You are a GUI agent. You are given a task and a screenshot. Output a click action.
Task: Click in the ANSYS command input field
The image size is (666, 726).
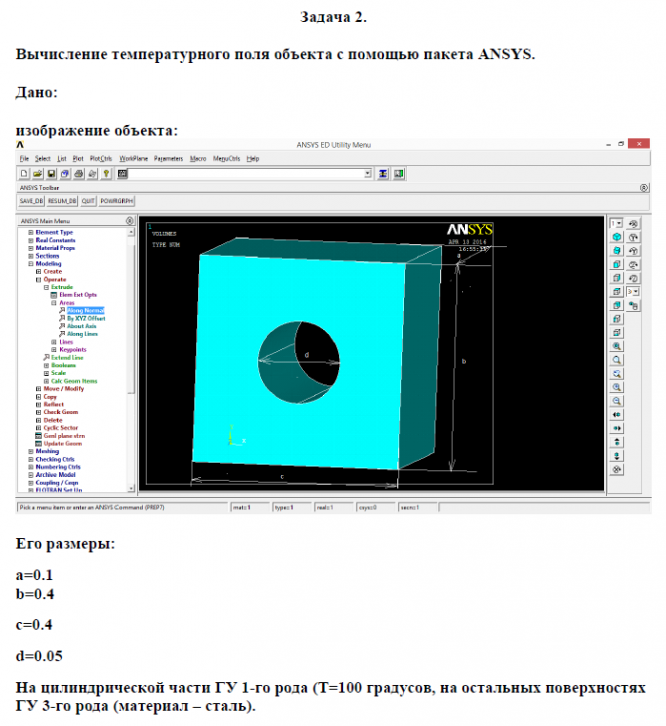click(x=246, y=174)
